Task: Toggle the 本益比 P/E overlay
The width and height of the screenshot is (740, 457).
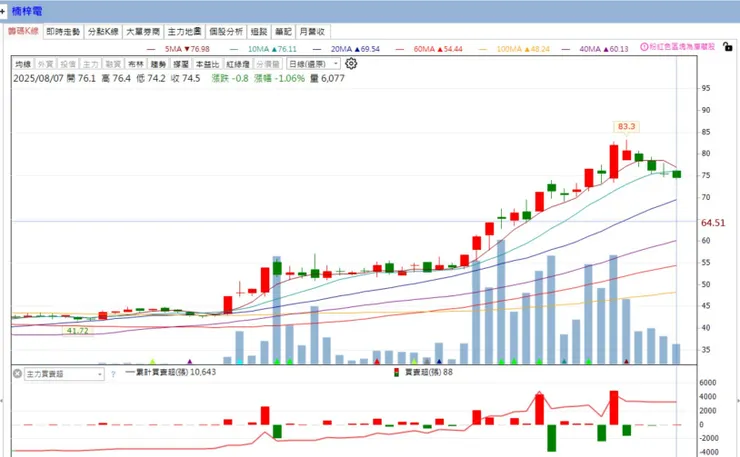Action: coord(208,64)
